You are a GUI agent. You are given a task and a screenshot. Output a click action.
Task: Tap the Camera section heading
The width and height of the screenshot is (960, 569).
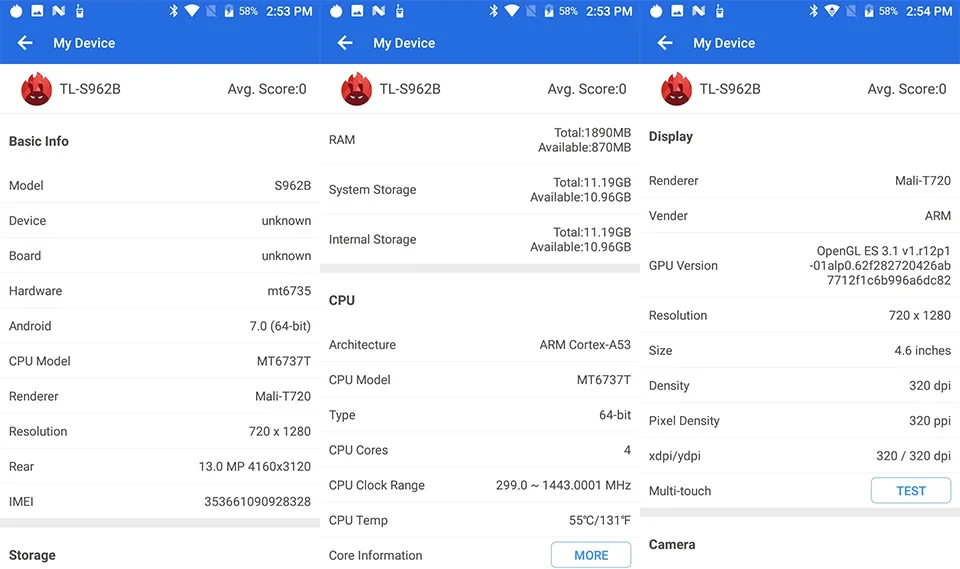[x=672, y=545]
